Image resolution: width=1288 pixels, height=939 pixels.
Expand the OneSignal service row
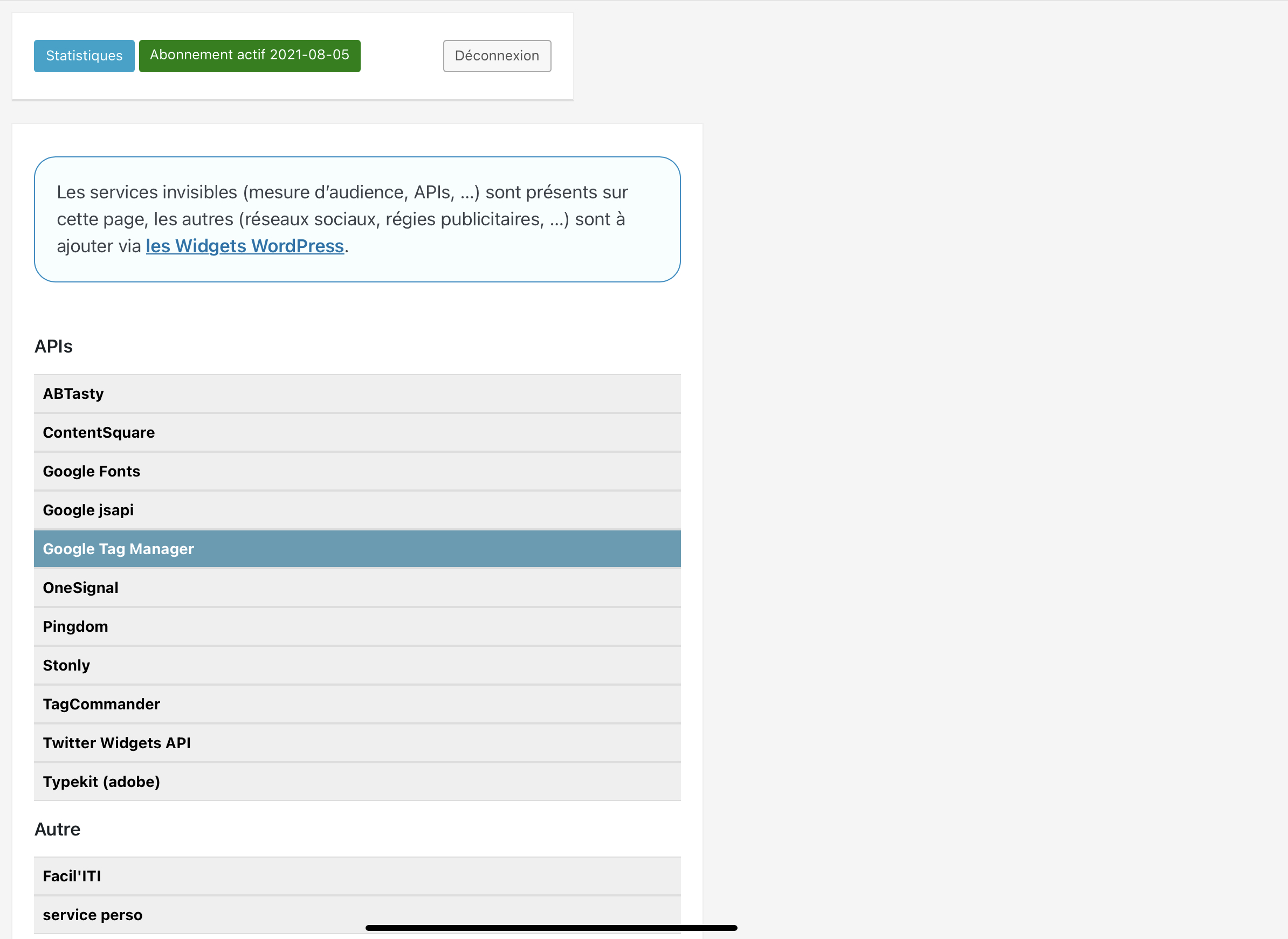click(357, 588)
